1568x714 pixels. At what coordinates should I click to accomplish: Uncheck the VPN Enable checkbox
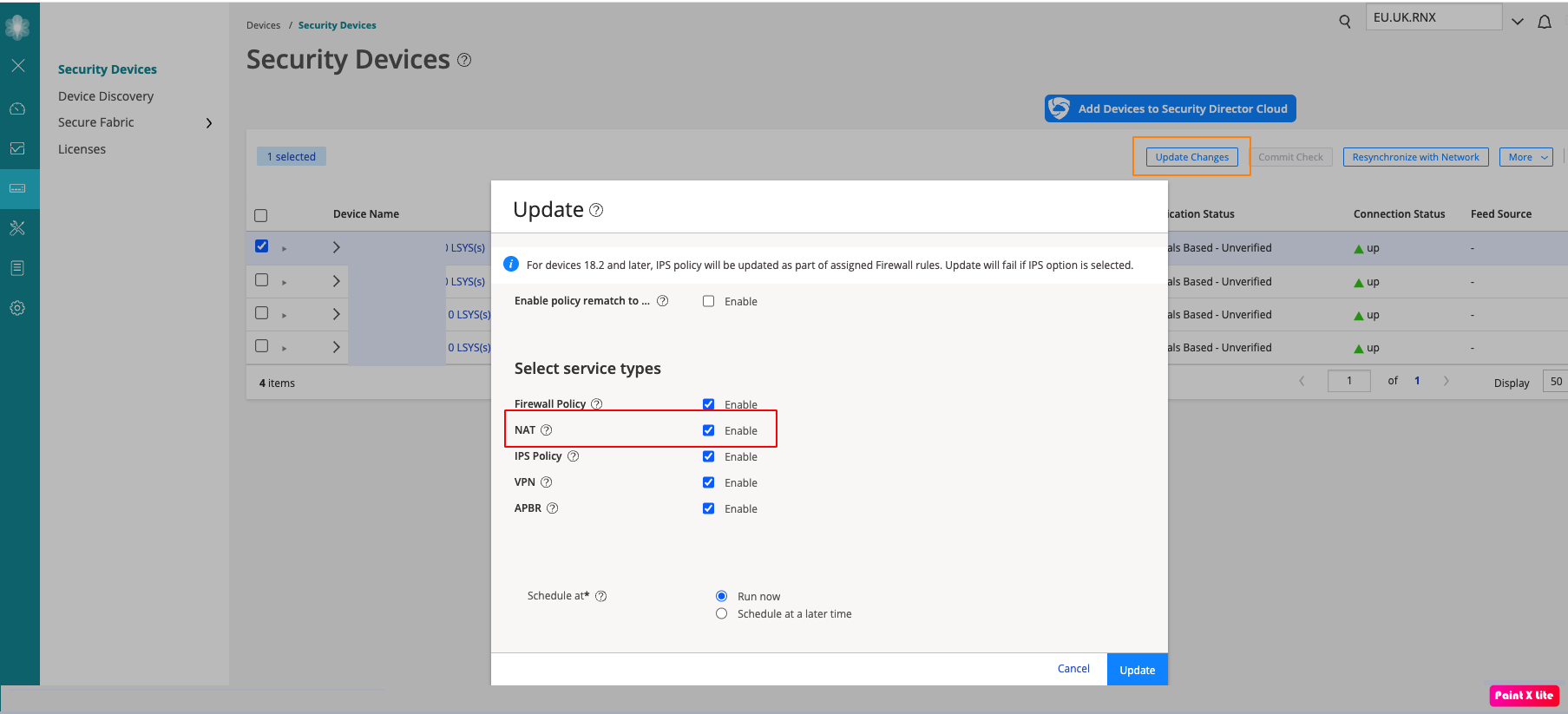click(709, 482)
